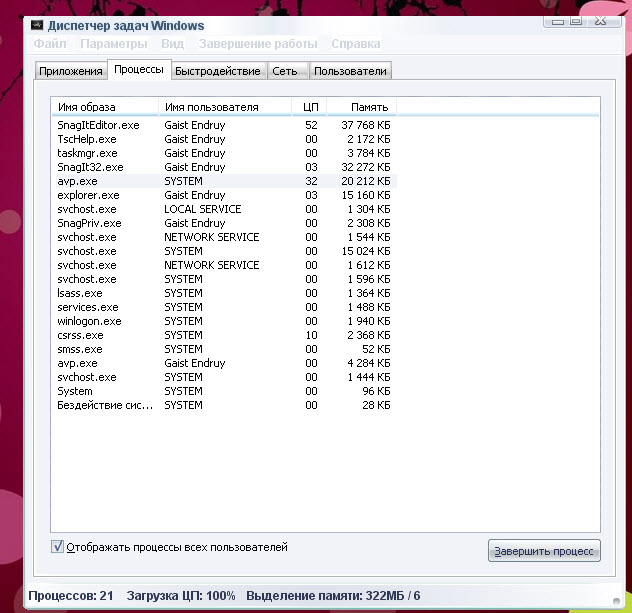632x613 pixels.
Task: Select the services.exe process
Action: (224, 307)
